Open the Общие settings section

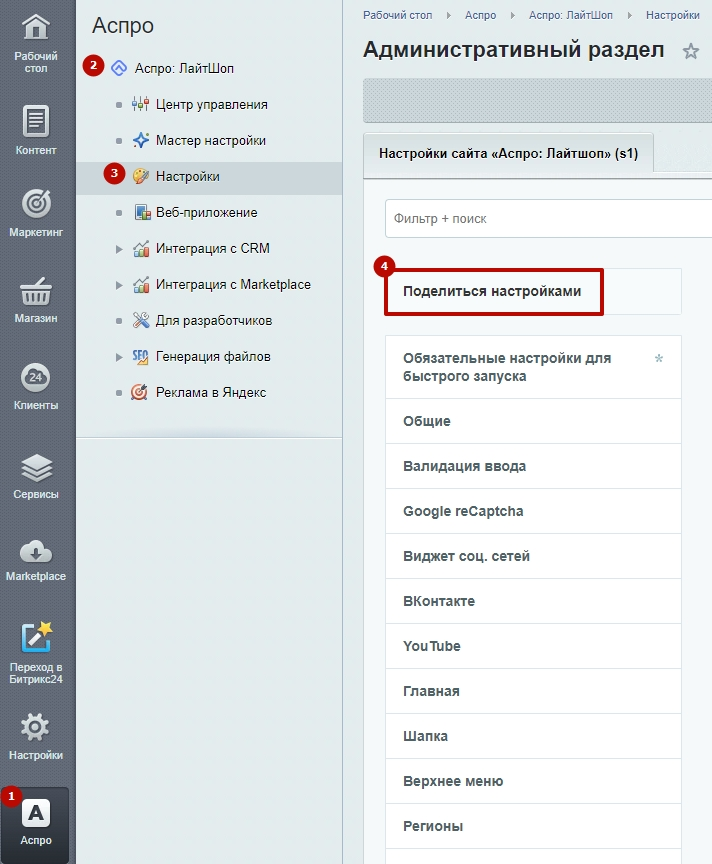click(533, 422)
